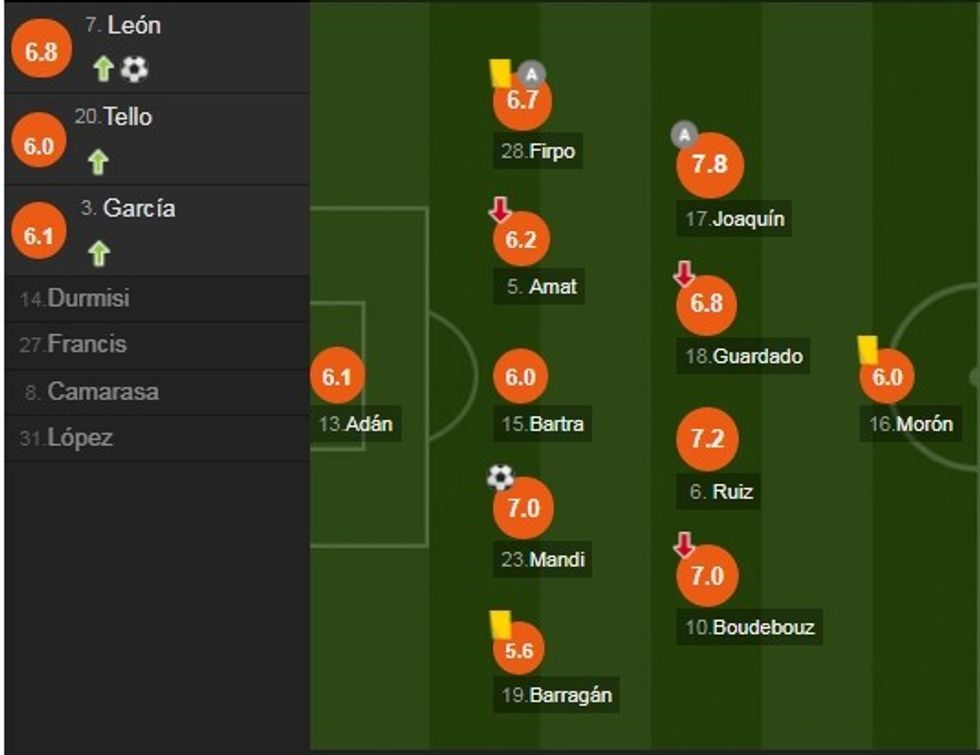This screenshot has width=980, height=755.
Task: Click the goal ball icon above Mandi
Action: [x=500, y=478]
